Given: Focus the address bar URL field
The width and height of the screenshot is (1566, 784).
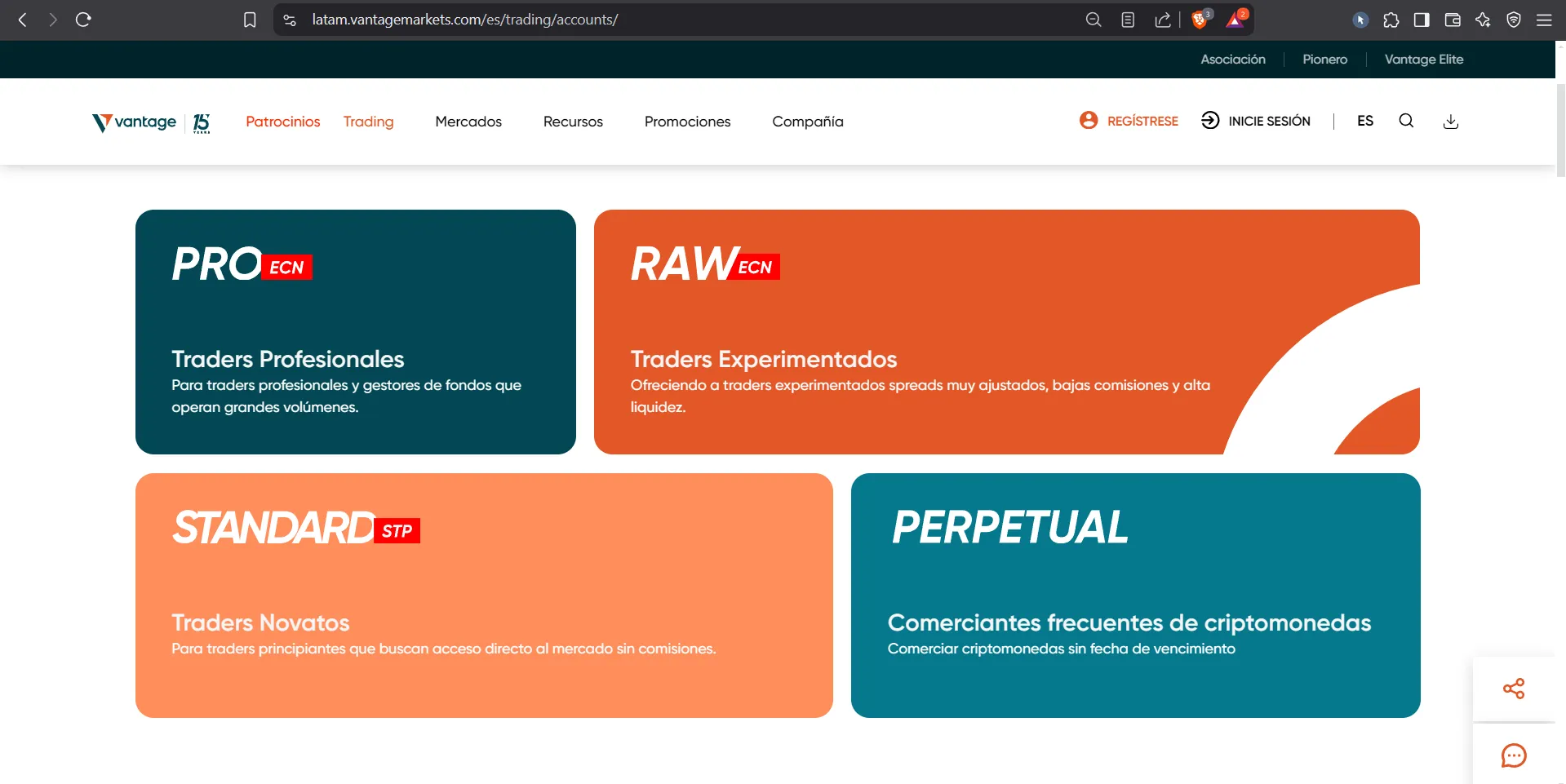Looking at the screenshot, I should [464, 20].
